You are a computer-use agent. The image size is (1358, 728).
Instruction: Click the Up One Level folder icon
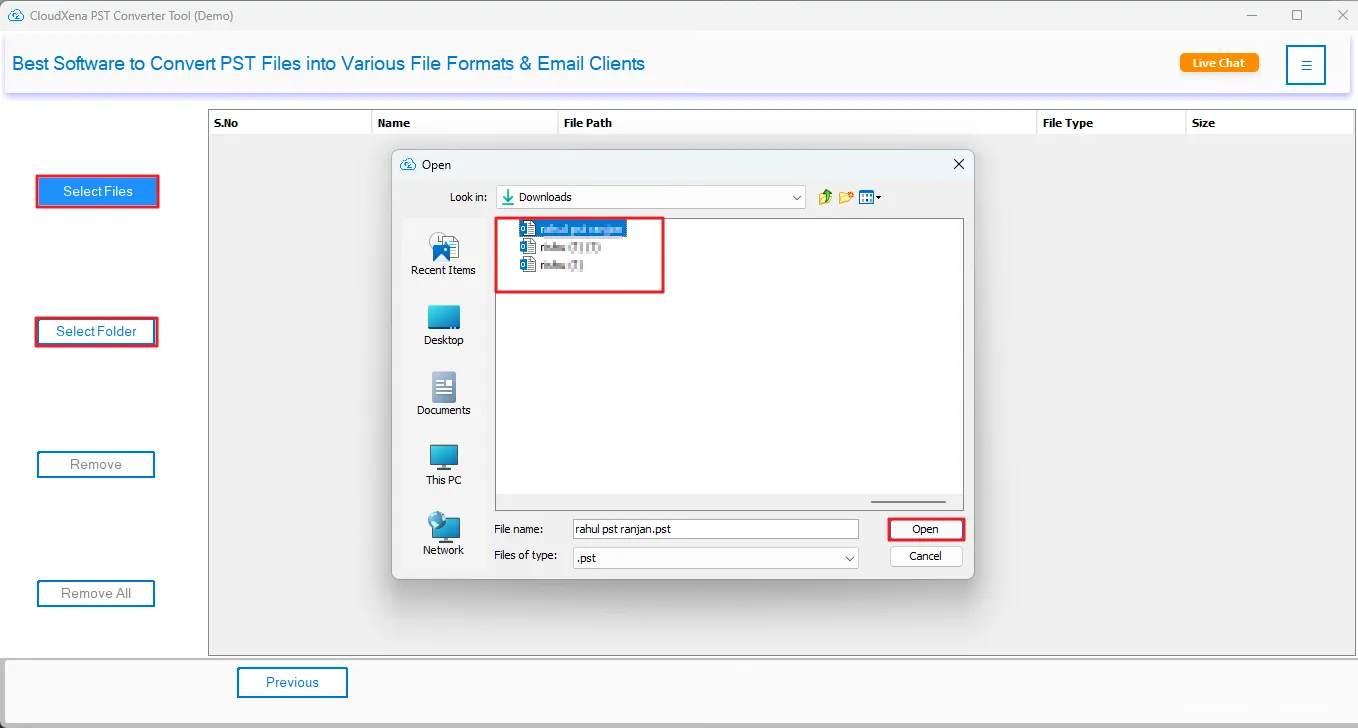[825, 197]
